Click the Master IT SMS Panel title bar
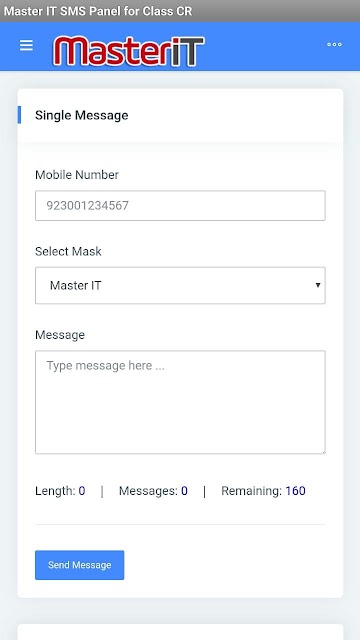Viewport: 360px width, 640px height. (180, 11)
